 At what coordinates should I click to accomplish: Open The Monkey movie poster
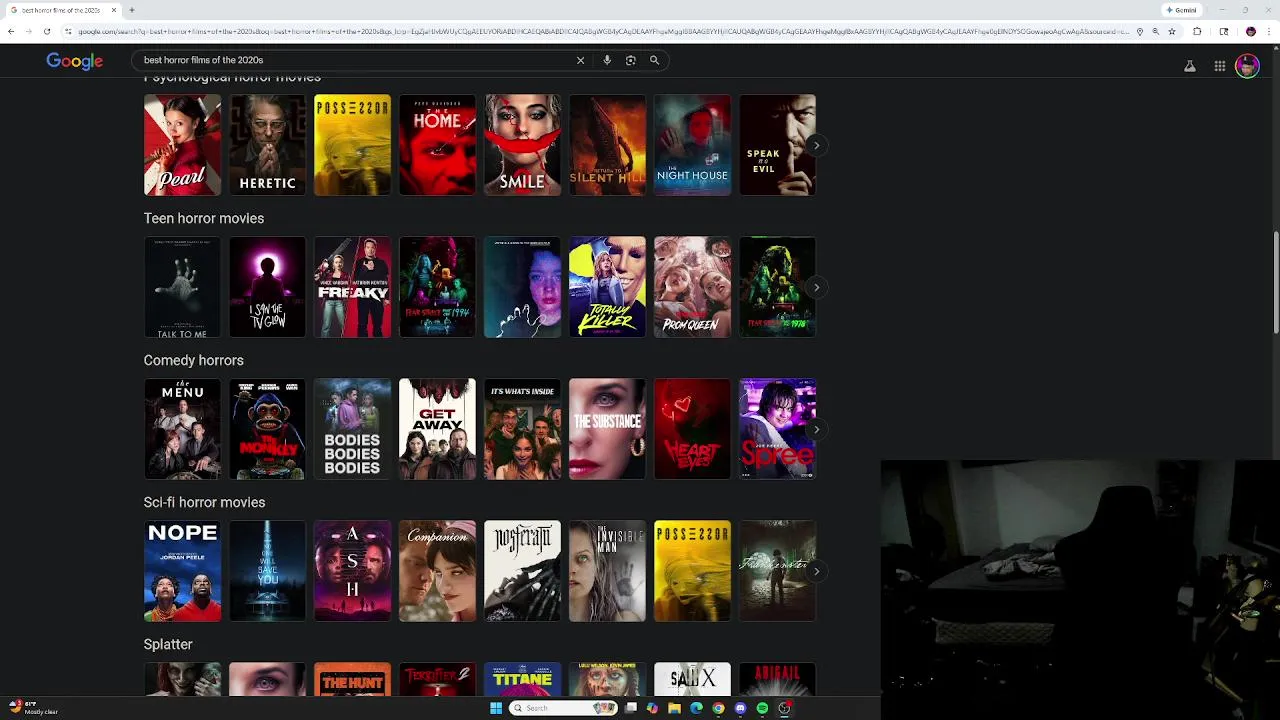pos(267,429)
